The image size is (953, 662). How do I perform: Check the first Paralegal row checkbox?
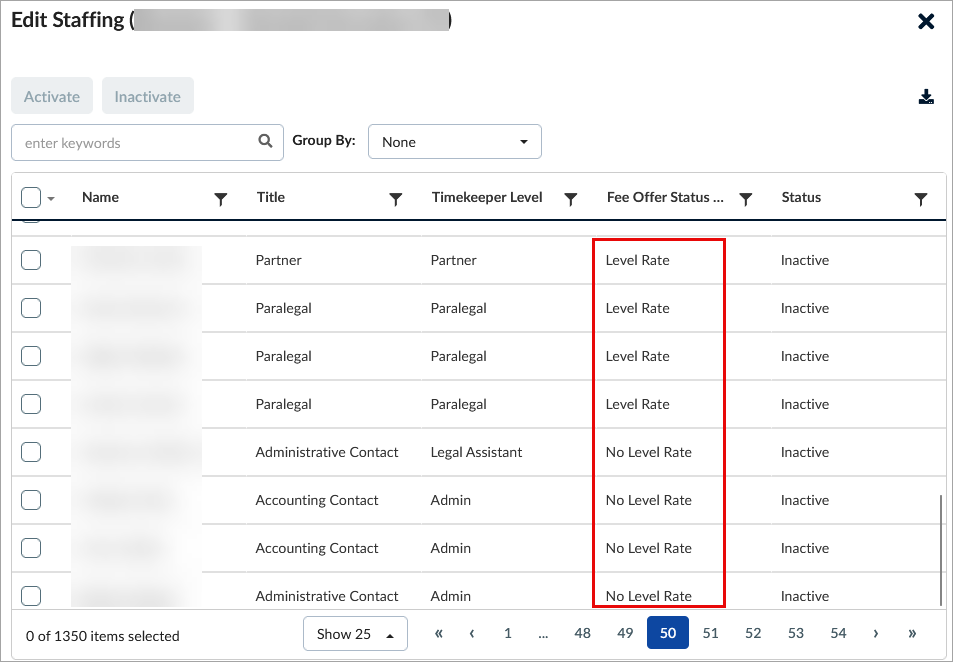[31, 308]
